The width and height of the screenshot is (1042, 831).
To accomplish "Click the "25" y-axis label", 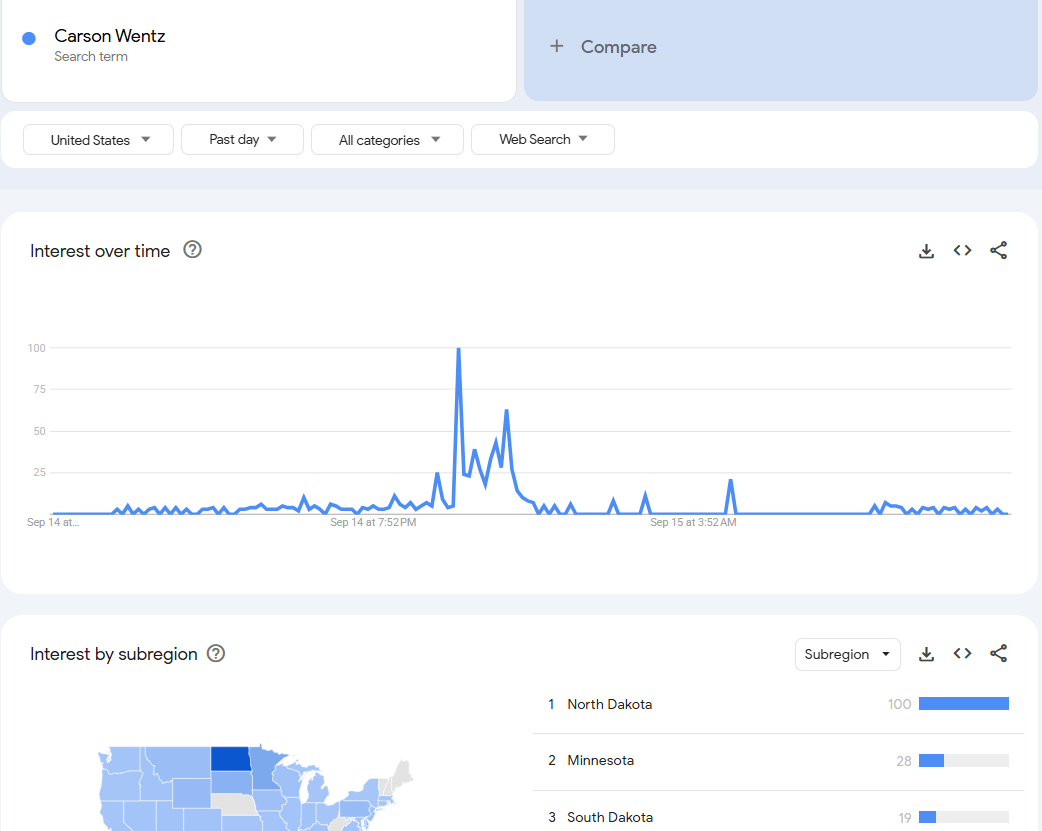I will tap(40, 473).
